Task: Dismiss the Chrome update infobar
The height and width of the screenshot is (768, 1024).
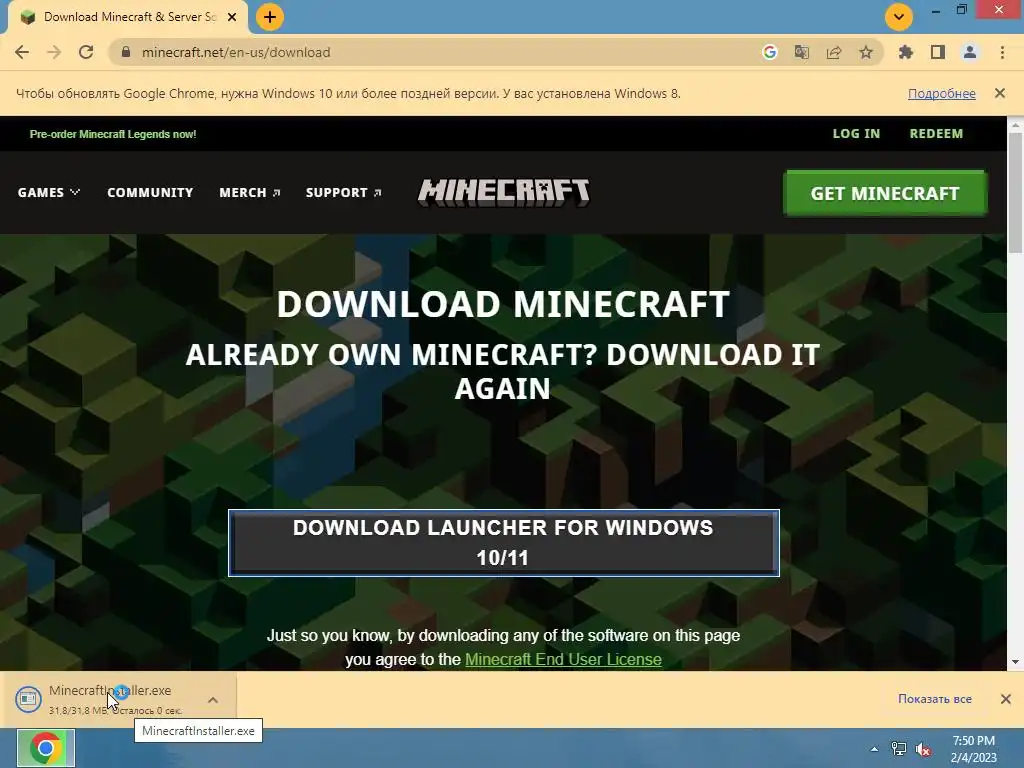Action: [x=1000, y=93]
